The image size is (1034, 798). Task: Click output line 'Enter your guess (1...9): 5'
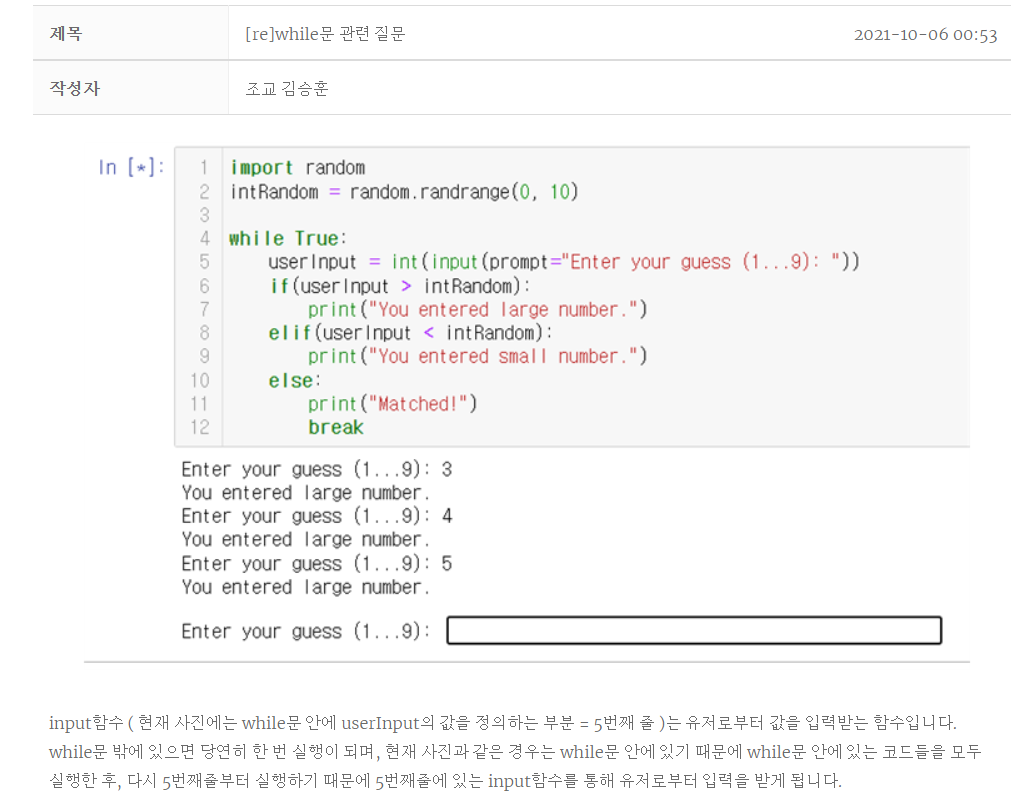tap(317, 563)
